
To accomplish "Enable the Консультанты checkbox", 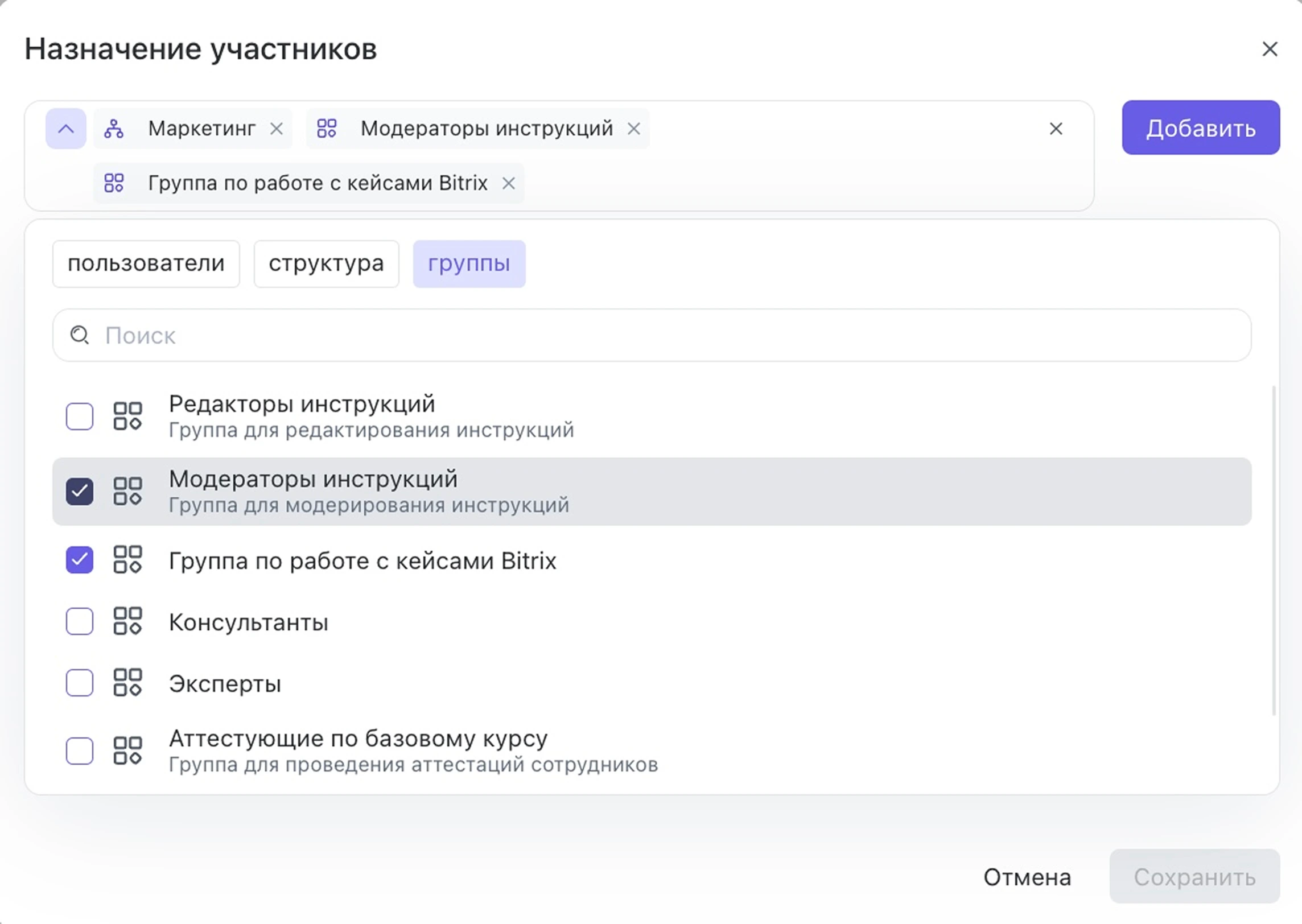I will click(80, 621).
